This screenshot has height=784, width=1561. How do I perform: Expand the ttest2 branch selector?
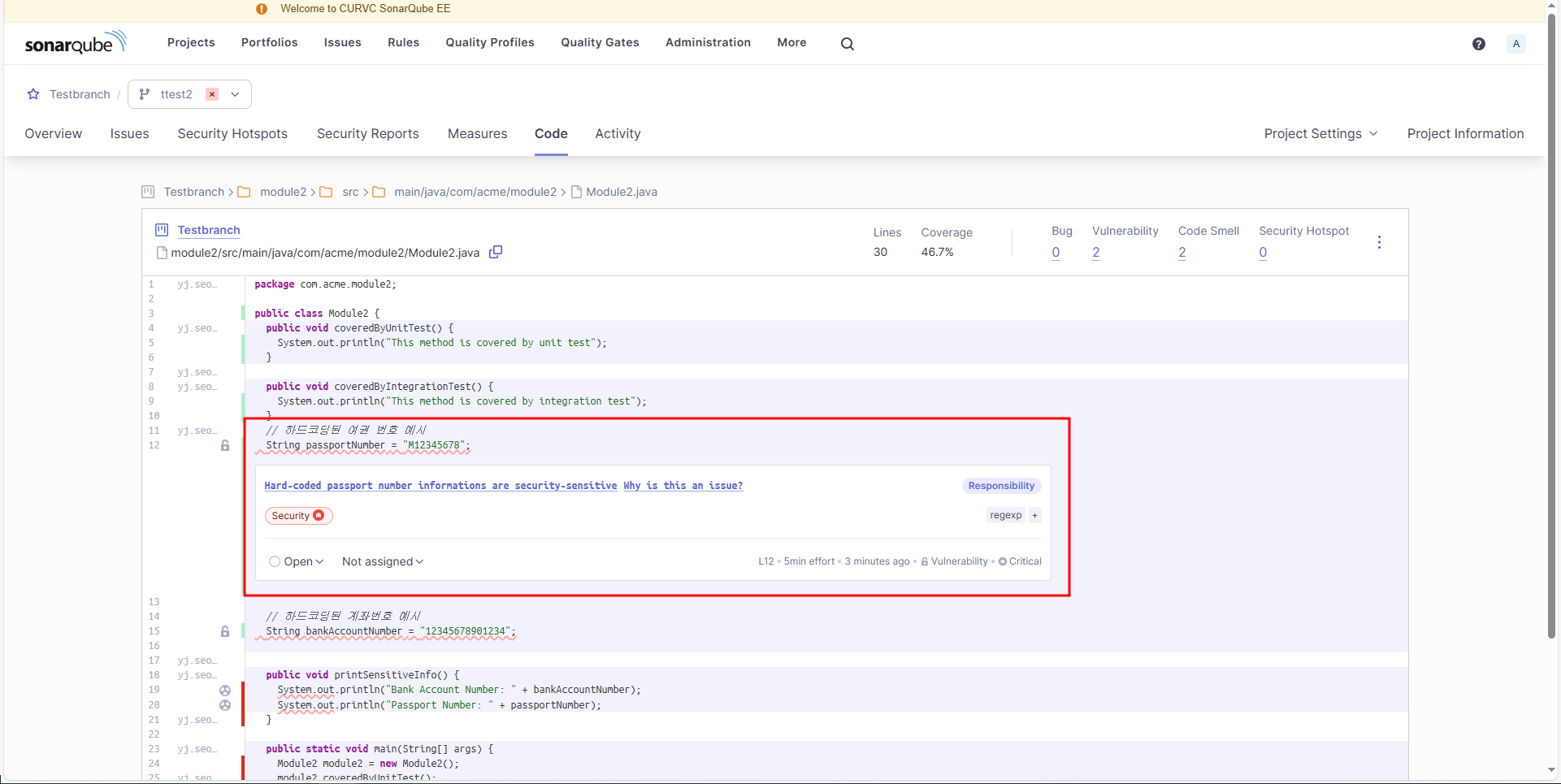click(235, 94)
